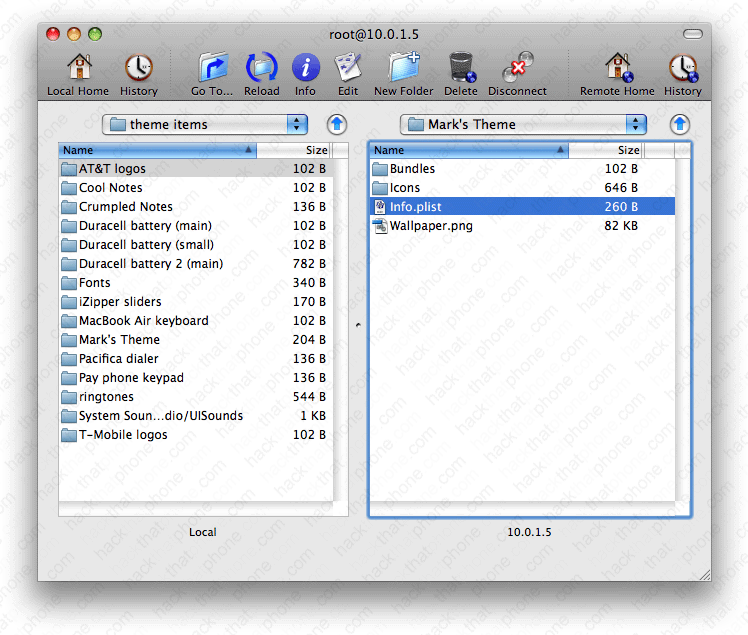
Task: Sort remote files by the Size column
Action: [x=606, y=150]
